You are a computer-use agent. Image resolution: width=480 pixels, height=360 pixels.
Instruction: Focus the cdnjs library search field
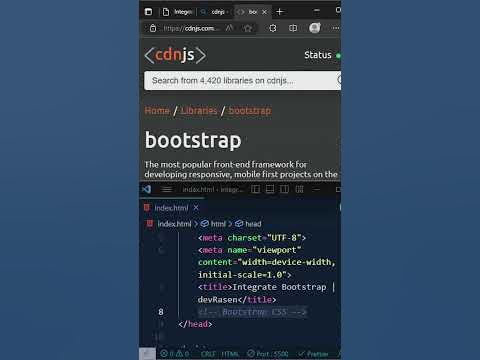[x=242, y=80]
